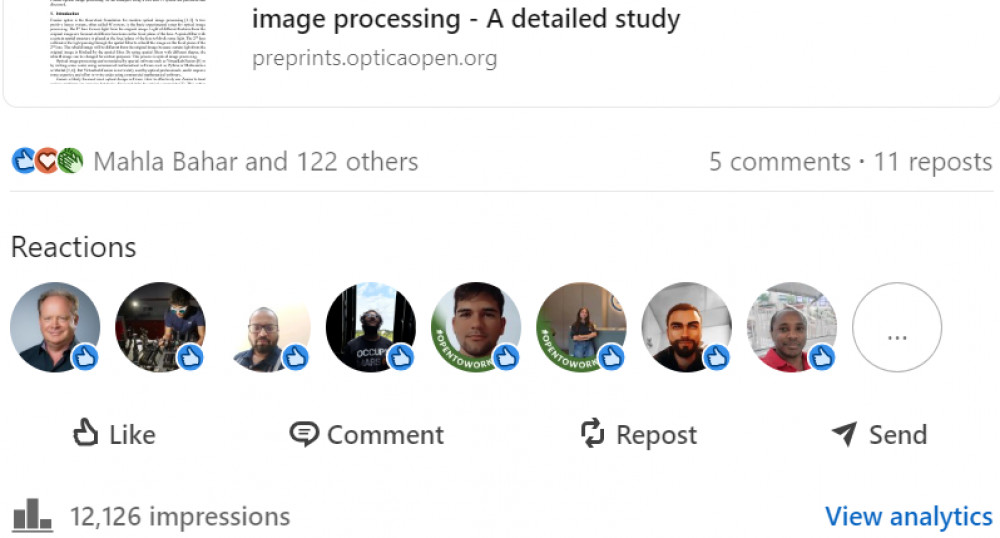1000x538 pixels.
Task: Click the Send paper plane icon
Action: click(x=845, y=433)
